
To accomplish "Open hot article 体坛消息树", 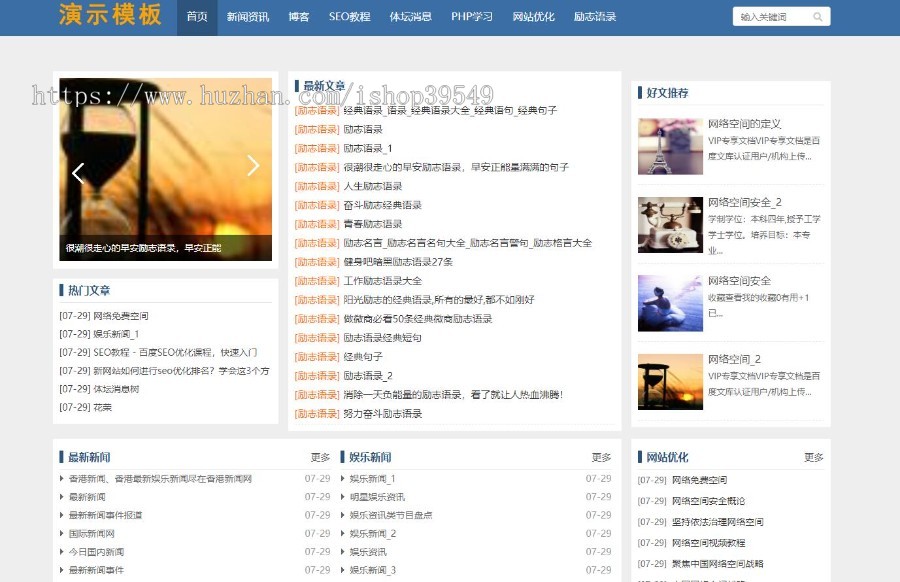I will tap(116, 389).
